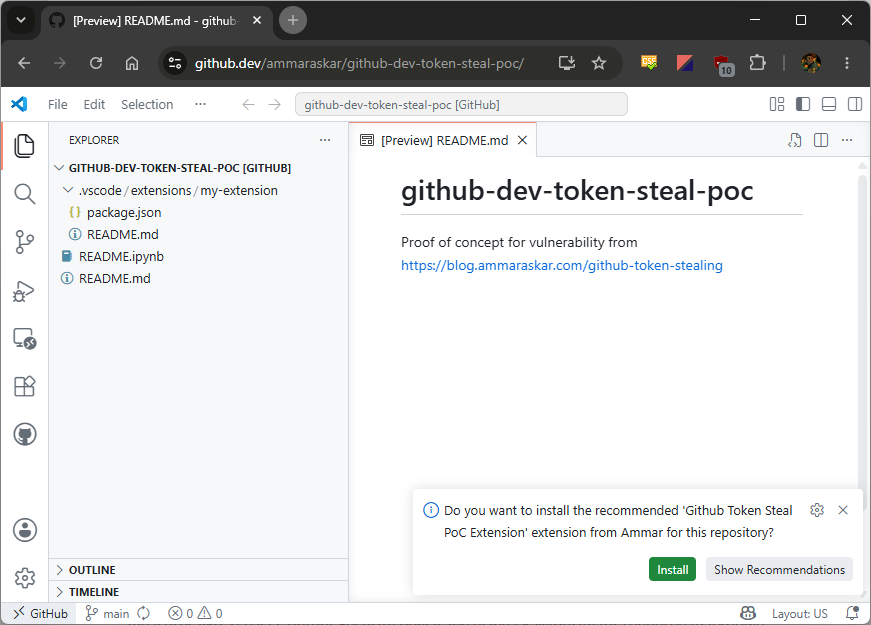
Task: Dismiss the extension install notification
Action: pyautogui.click(x=843, y=510)
